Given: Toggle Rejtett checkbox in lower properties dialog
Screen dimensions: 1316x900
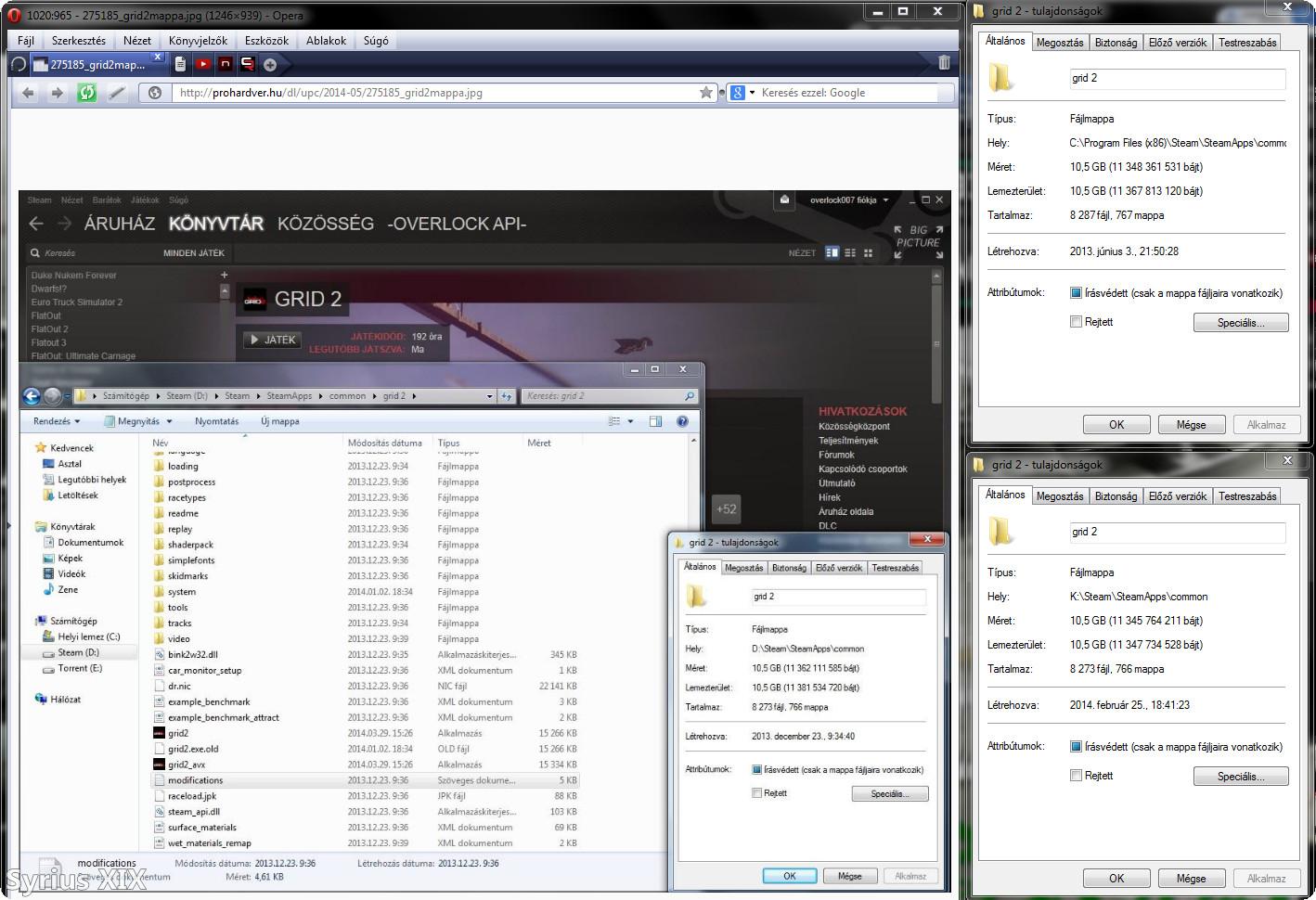Looking at the screenshot, I should [x=1076, y=776].
